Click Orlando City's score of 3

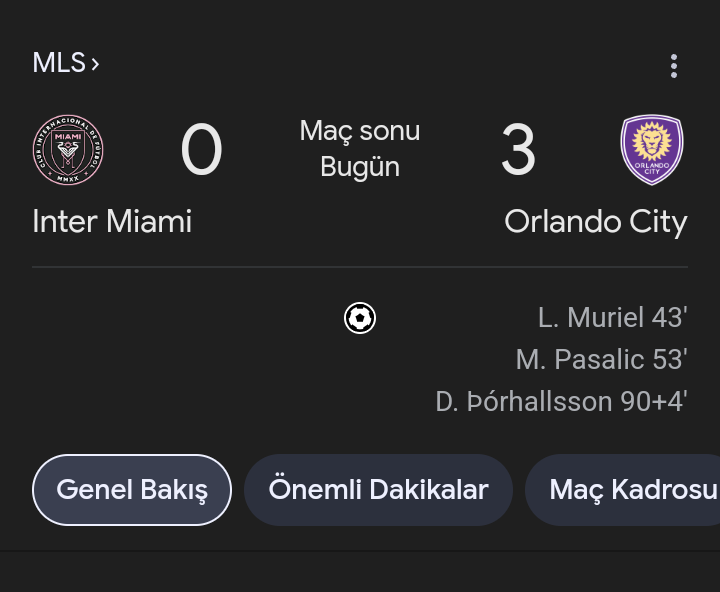coord(518,150)
